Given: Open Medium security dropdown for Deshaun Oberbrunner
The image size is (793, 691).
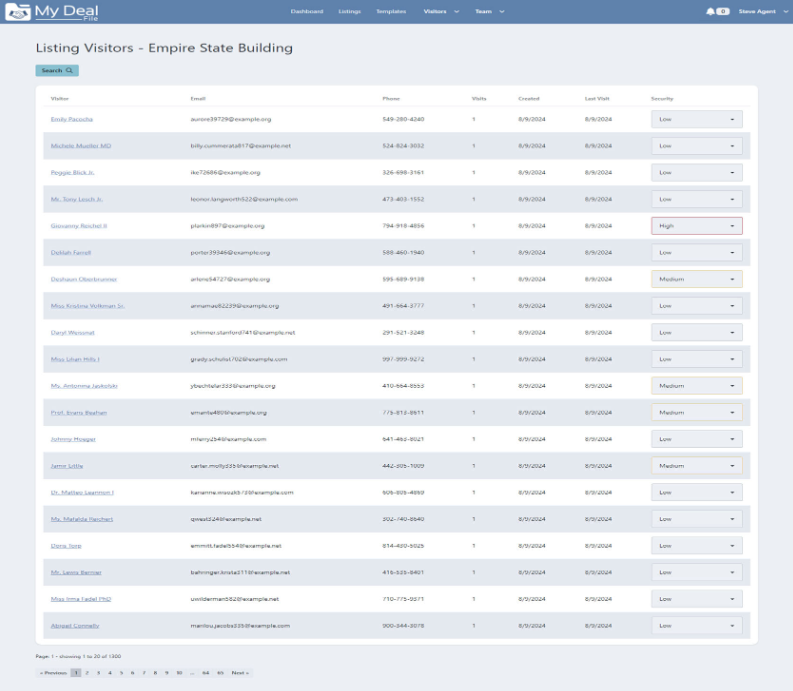Looking at the screenshot, I should coord(697,279).
